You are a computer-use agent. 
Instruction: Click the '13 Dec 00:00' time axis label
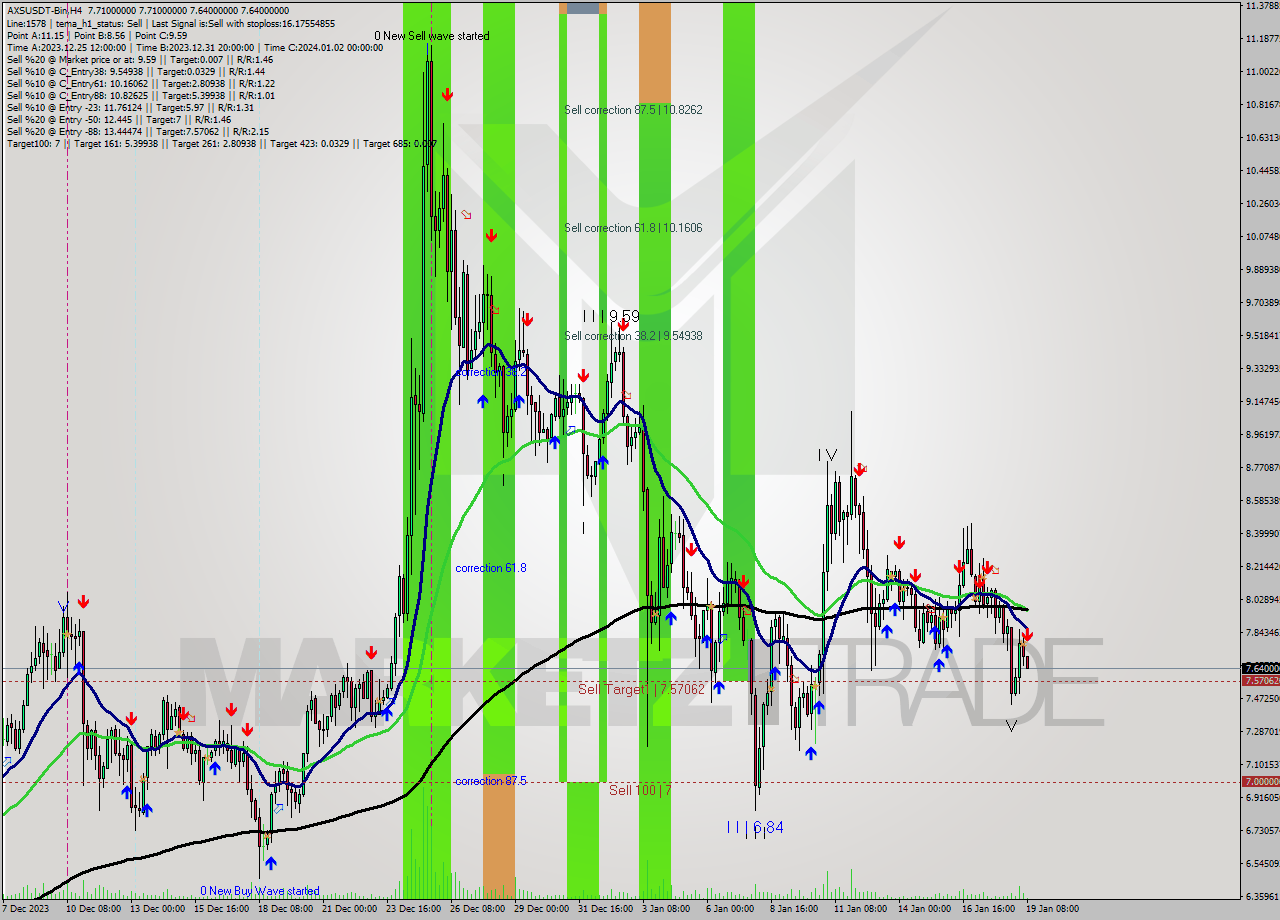158,909
